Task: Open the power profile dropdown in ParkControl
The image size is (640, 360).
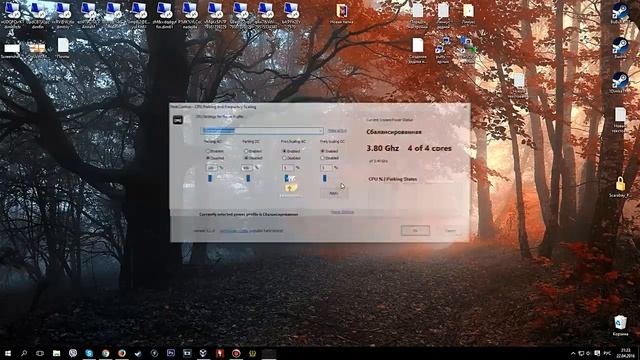Action: 262,131
